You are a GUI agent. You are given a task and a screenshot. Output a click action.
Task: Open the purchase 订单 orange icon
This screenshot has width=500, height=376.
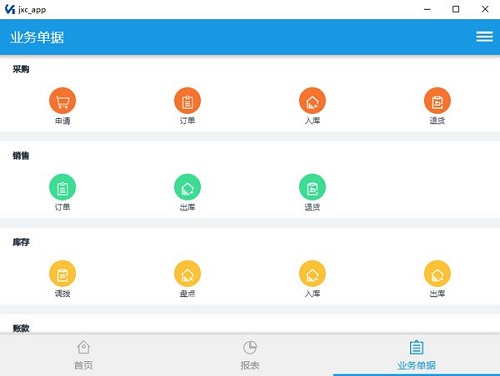(187, 101)
